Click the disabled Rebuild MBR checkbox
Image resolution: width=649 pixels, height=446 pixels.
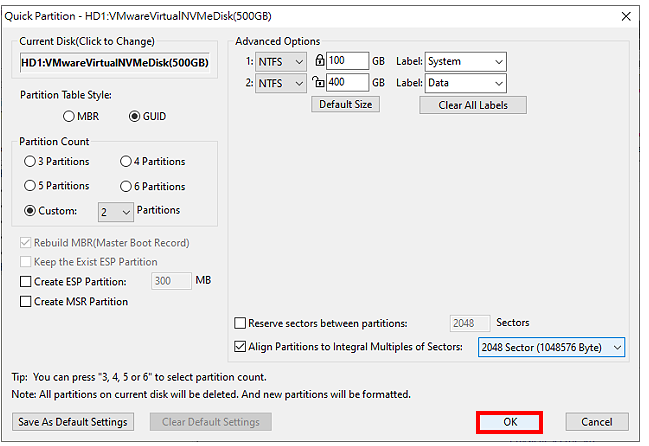tap(25, 243)
